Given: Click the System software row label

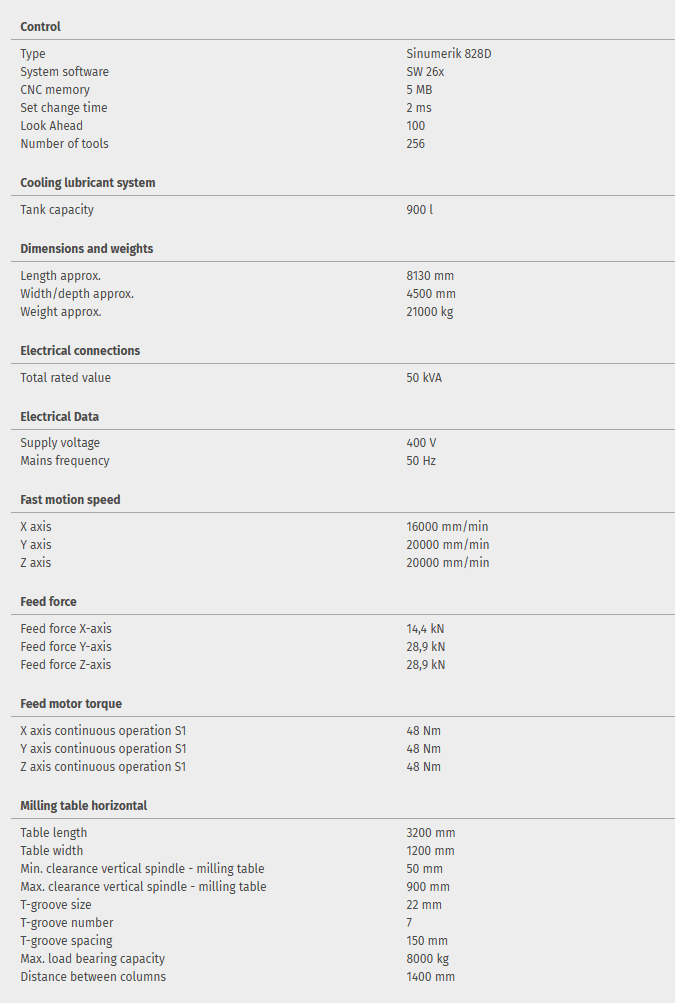Looking at the screenshot, I should coord(64,72).
